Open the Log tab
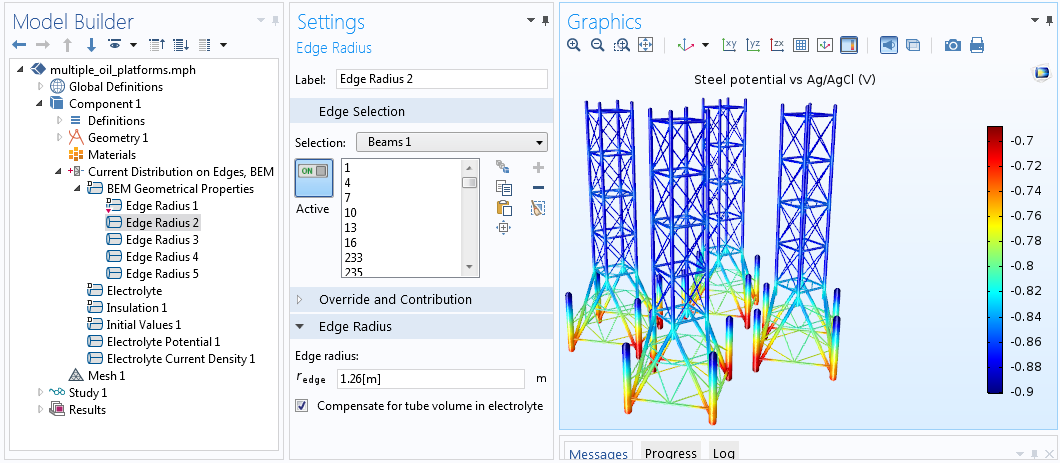Image resolution: width=1060 pixels, height=463 pixels. pyautogui.click(x=724, y=453)
